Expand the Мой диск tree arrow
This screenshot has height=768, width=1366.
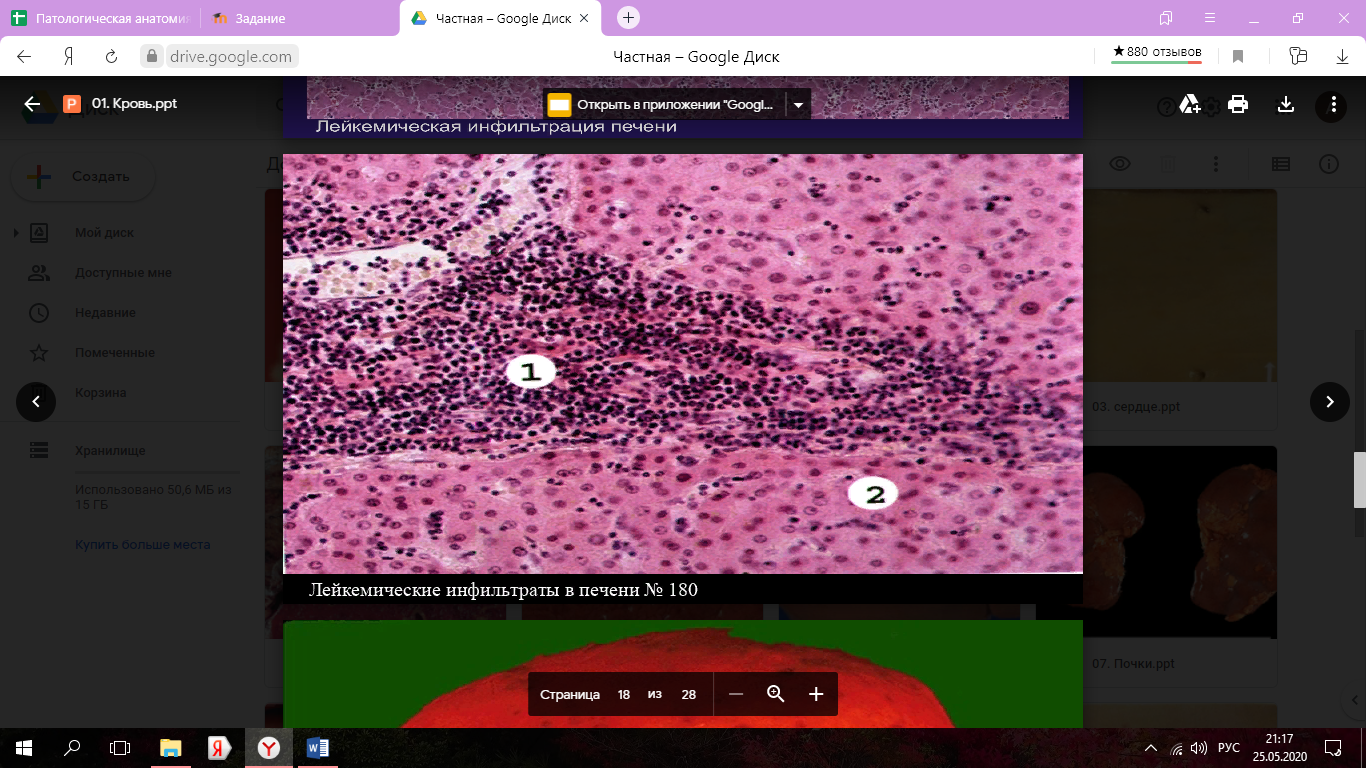(x=16, y=233)
